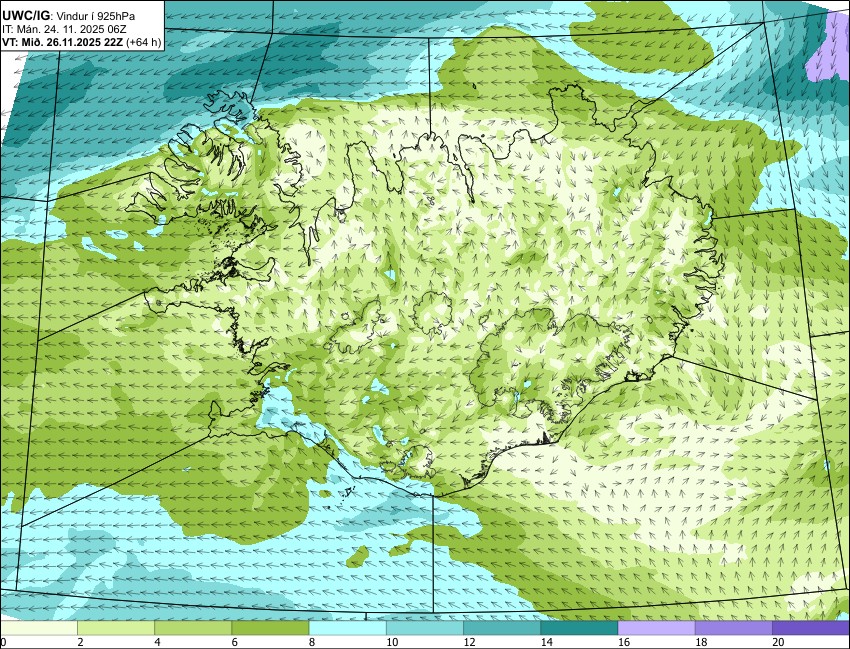Select the 0–2 palest yellow legend swatch
Viewport: 850px width, 649px height.
(x=39, y=628)
